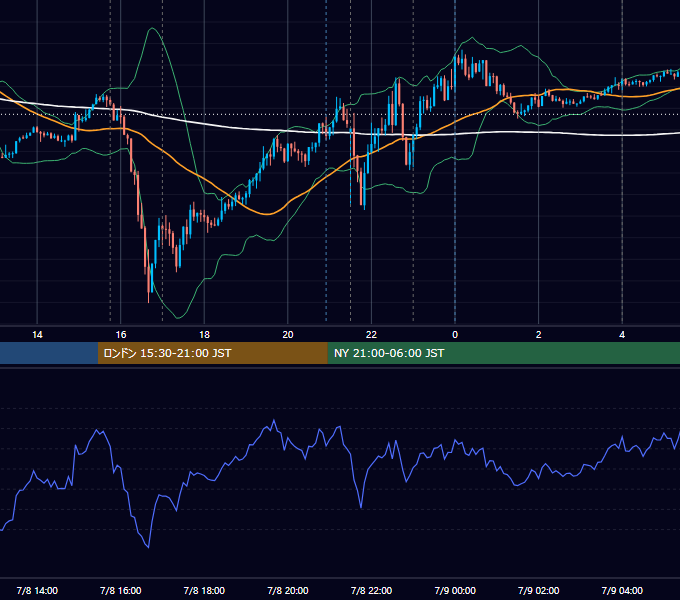
Task: Click the 2 hour axis label
Action: (x=539, y=335)
